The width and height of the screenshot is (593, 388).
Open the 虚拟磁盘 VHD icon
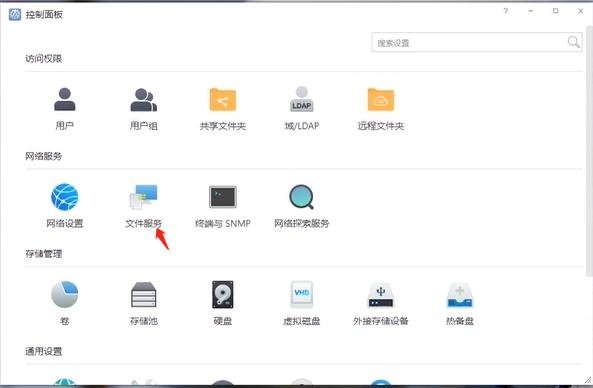301,294
